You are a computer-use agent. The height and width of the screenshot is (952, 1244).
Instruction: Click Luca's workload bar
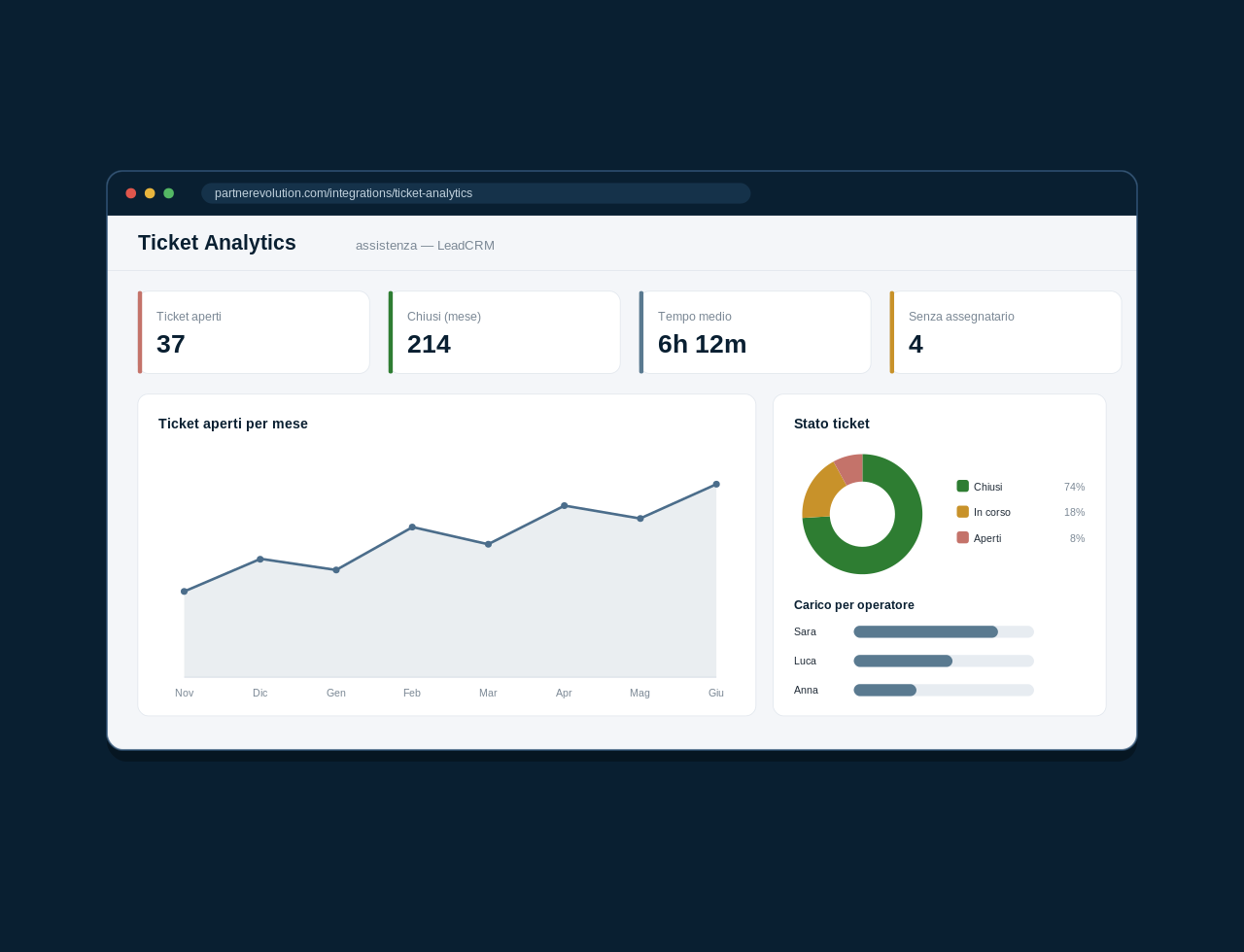click(944, 661)
